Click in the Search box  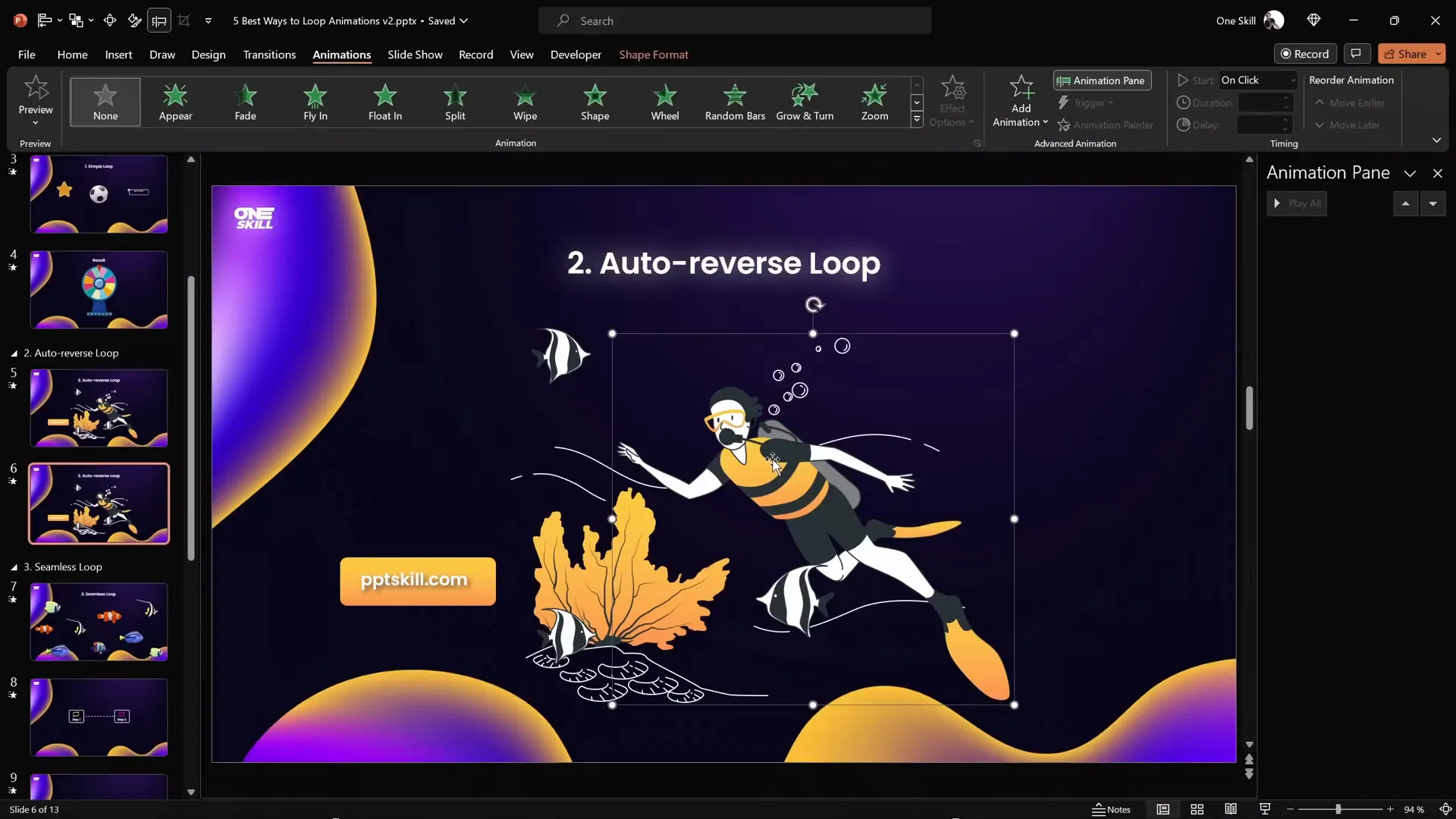[735, 20]
